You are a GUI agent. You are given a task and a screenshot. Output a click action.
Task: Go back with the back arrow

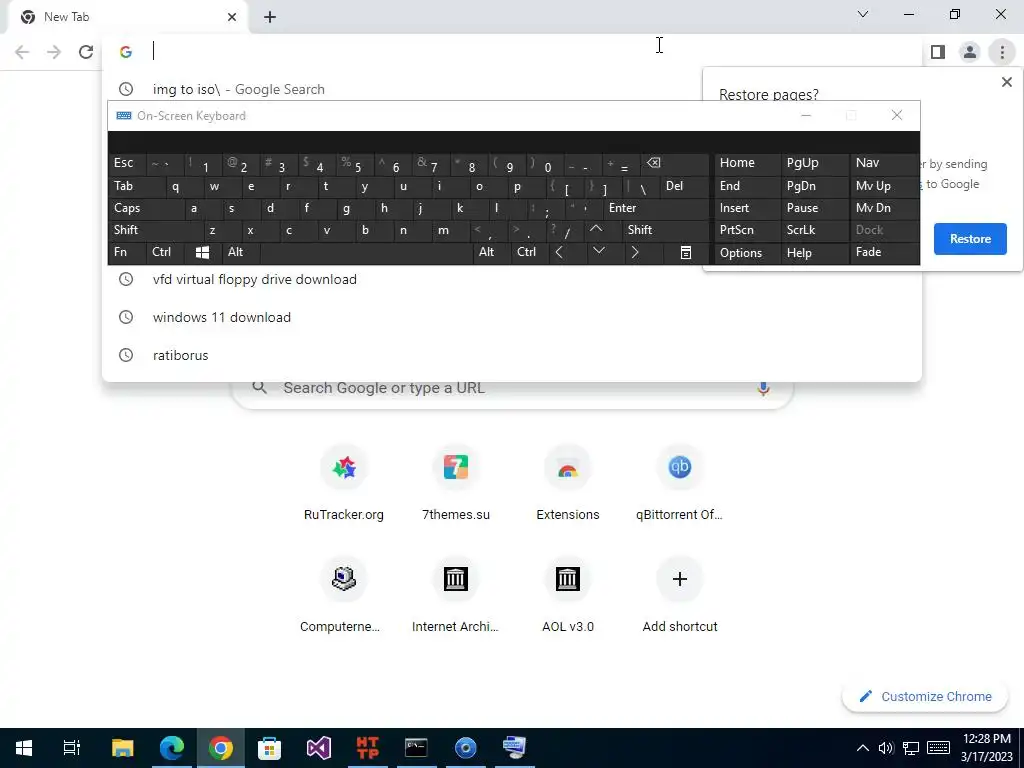22,52
